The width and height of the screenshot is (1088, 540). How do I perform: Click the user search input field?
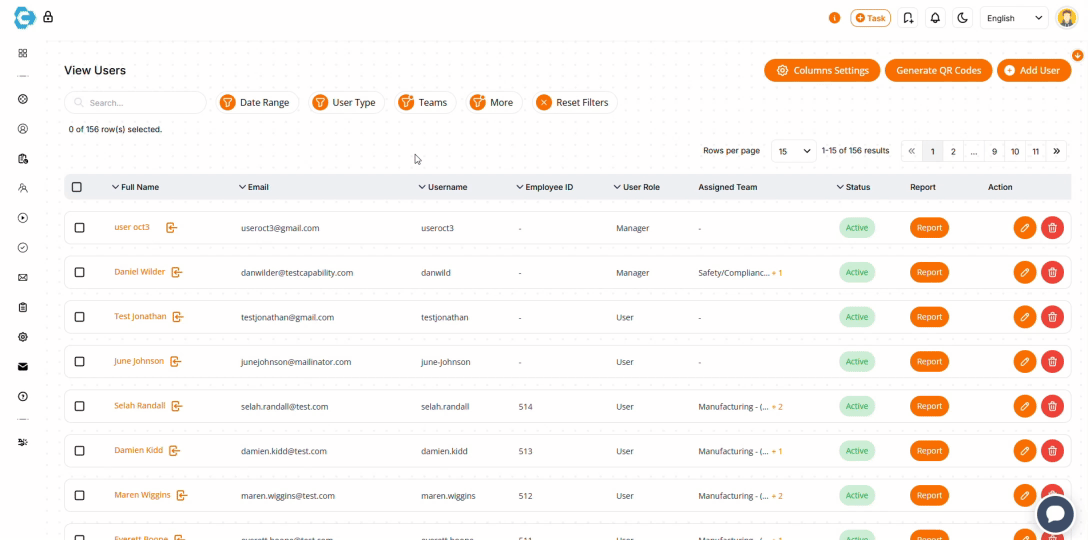pyautogui.click(x=135, y=102)
